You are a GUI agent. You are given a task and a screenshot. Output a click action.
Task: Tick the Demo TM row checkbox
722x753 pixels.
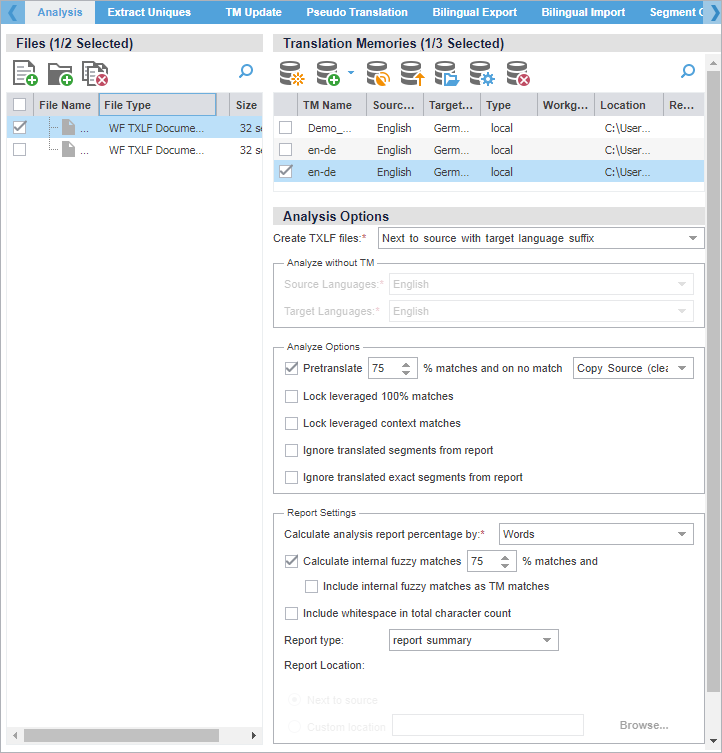coord(286,128)
